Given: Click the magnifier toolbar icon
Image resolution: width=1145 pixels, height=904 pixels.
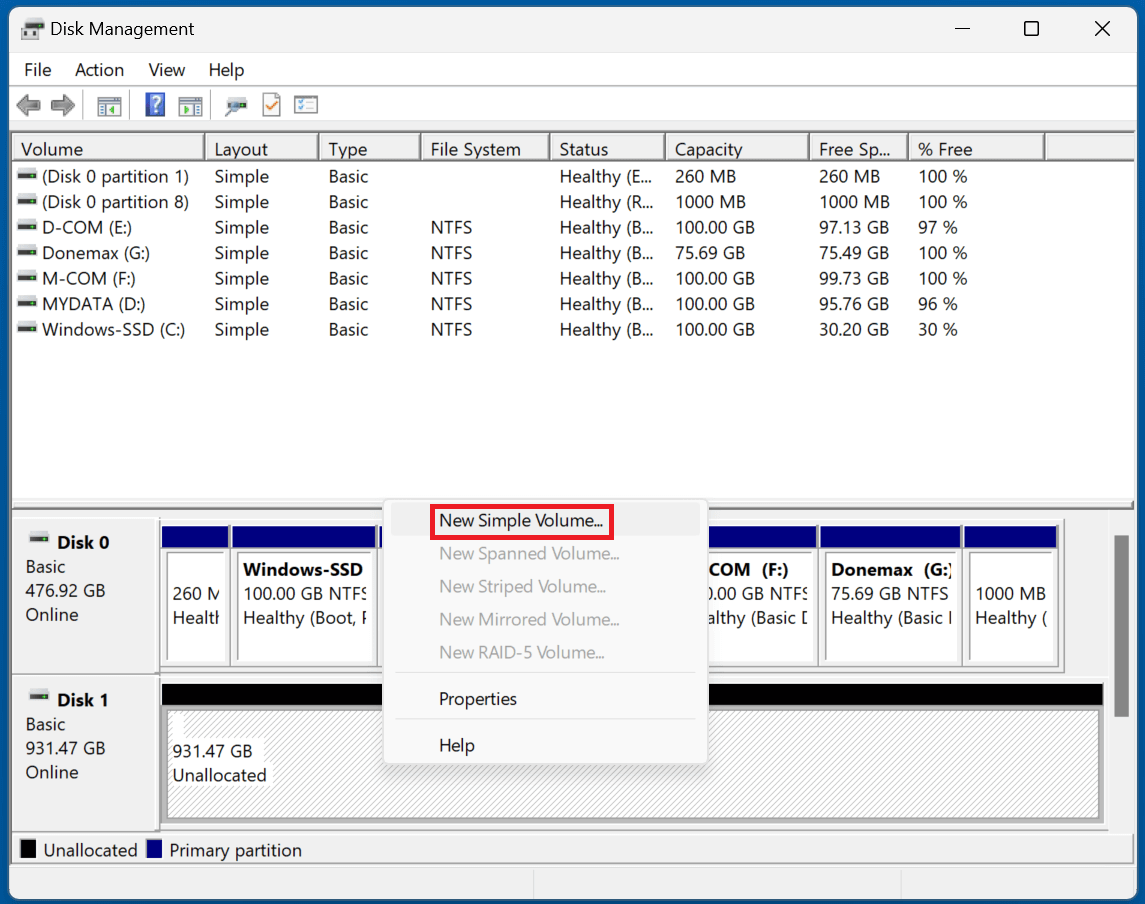Looking at the screenshot, I should pyautogui.click(x=236, y=105).
